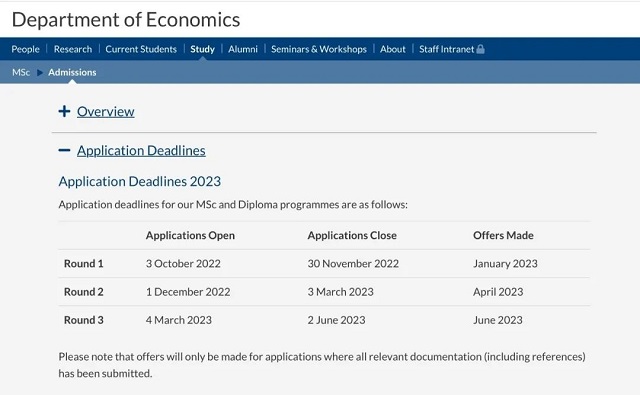
Task: Click the Application Deadlines accordion link
Action: coord(141,151)
